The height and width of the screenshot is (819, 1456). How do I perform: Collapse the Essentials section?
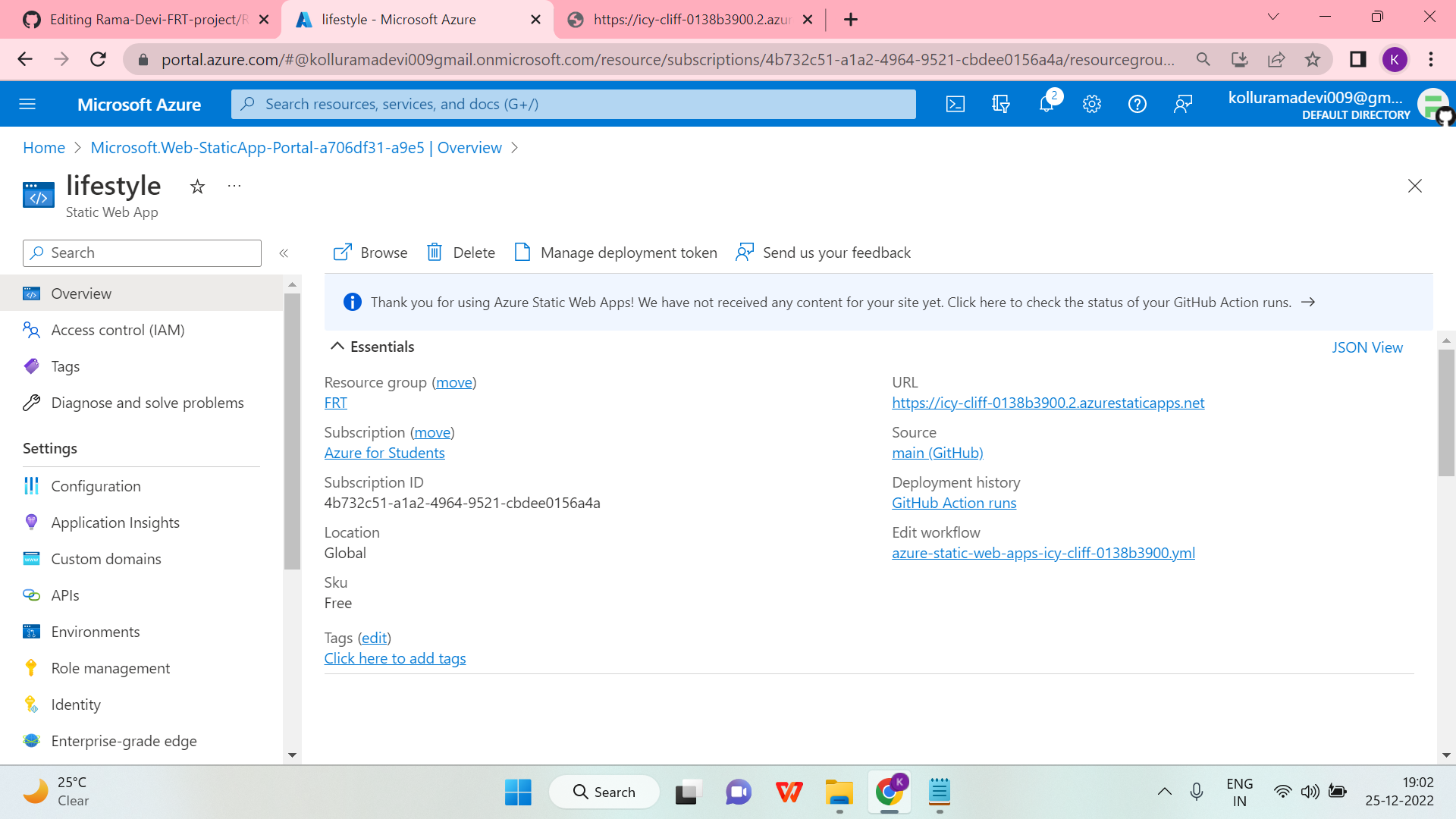[x=338, y=346]
